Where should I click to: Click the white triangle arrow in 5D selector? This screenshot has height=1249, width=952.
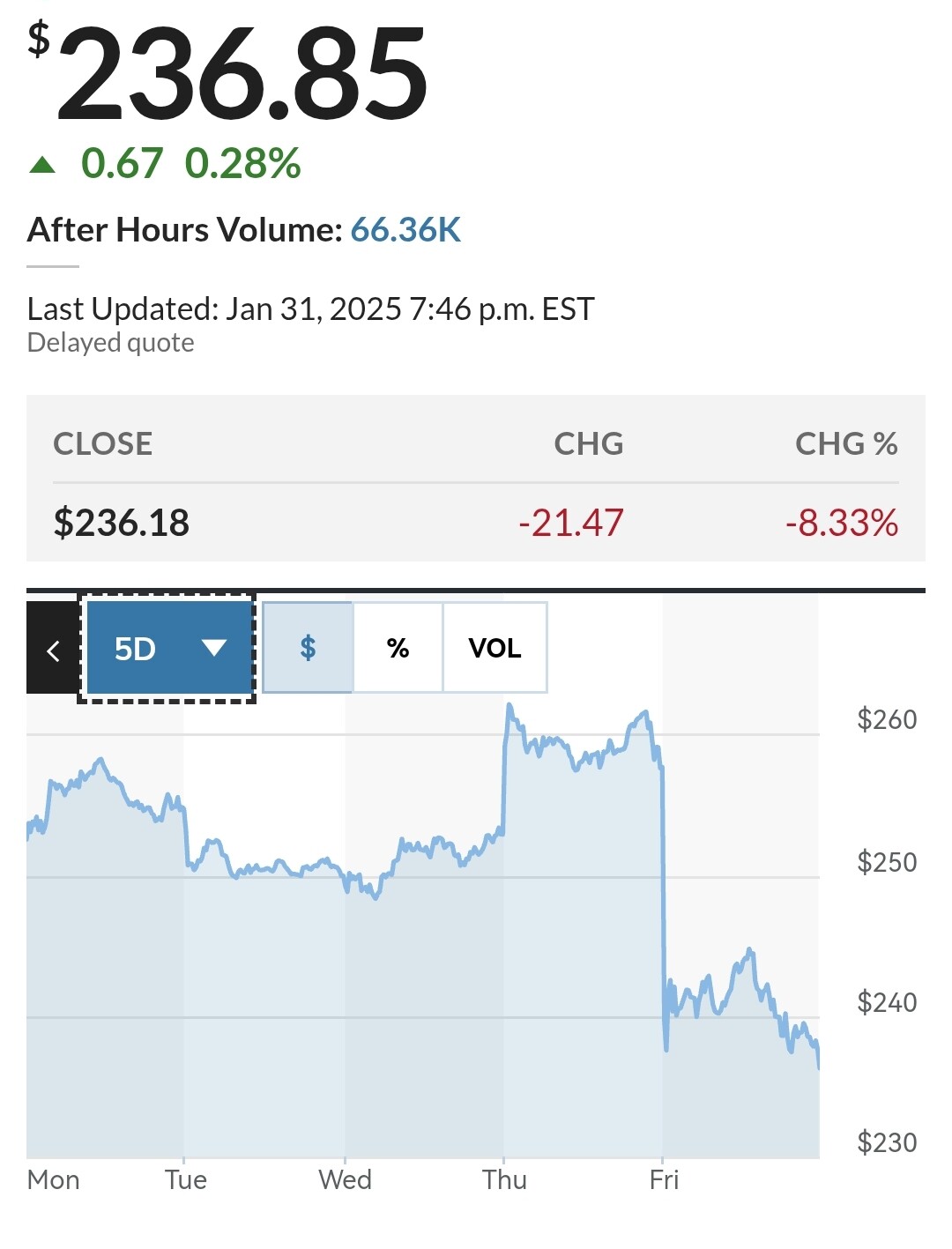[x=214, y=649]
